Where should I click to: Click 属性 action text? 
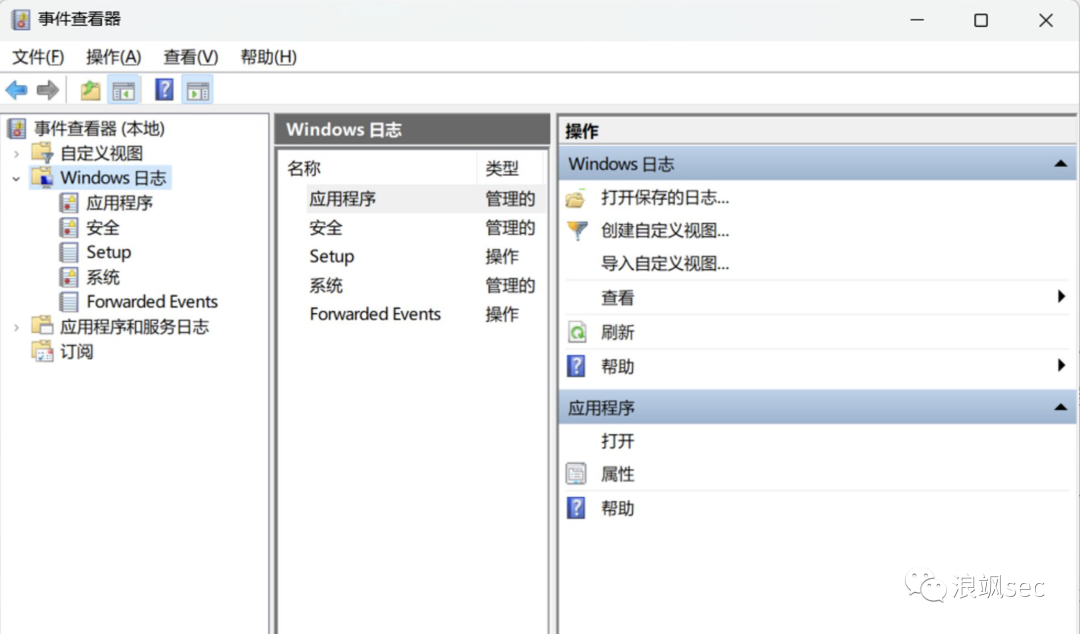(x=617, y=474)
